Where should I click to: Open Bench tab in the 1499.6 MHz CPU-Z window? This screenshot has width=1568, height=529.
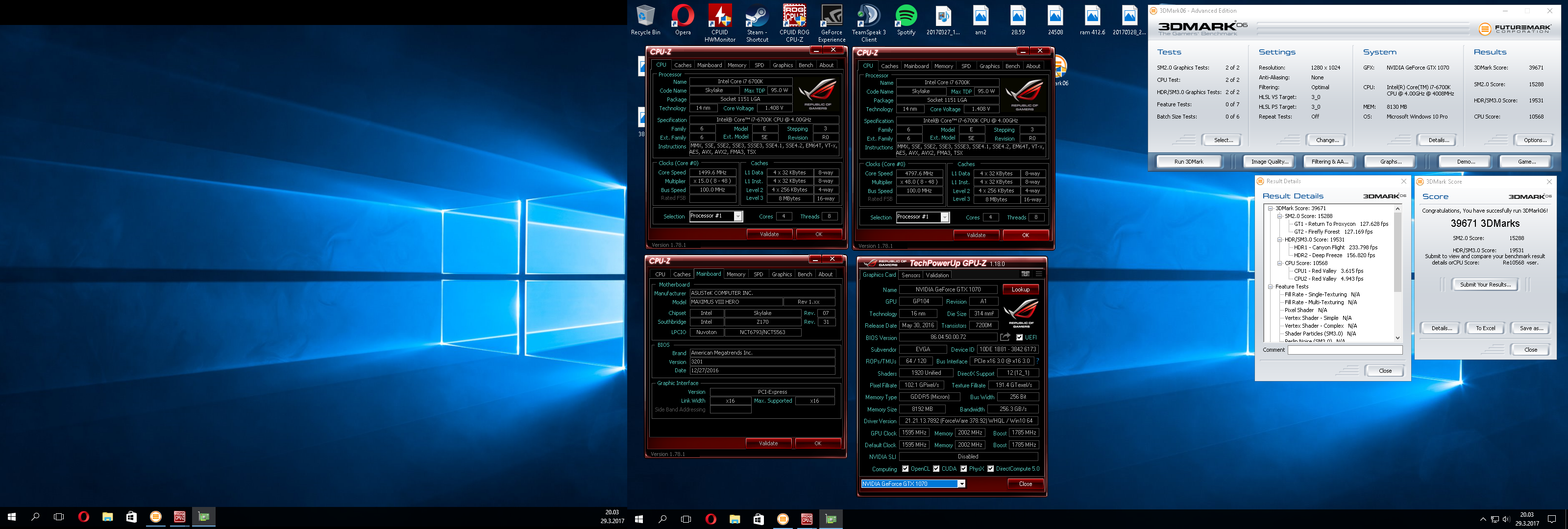tap(805, 65)
